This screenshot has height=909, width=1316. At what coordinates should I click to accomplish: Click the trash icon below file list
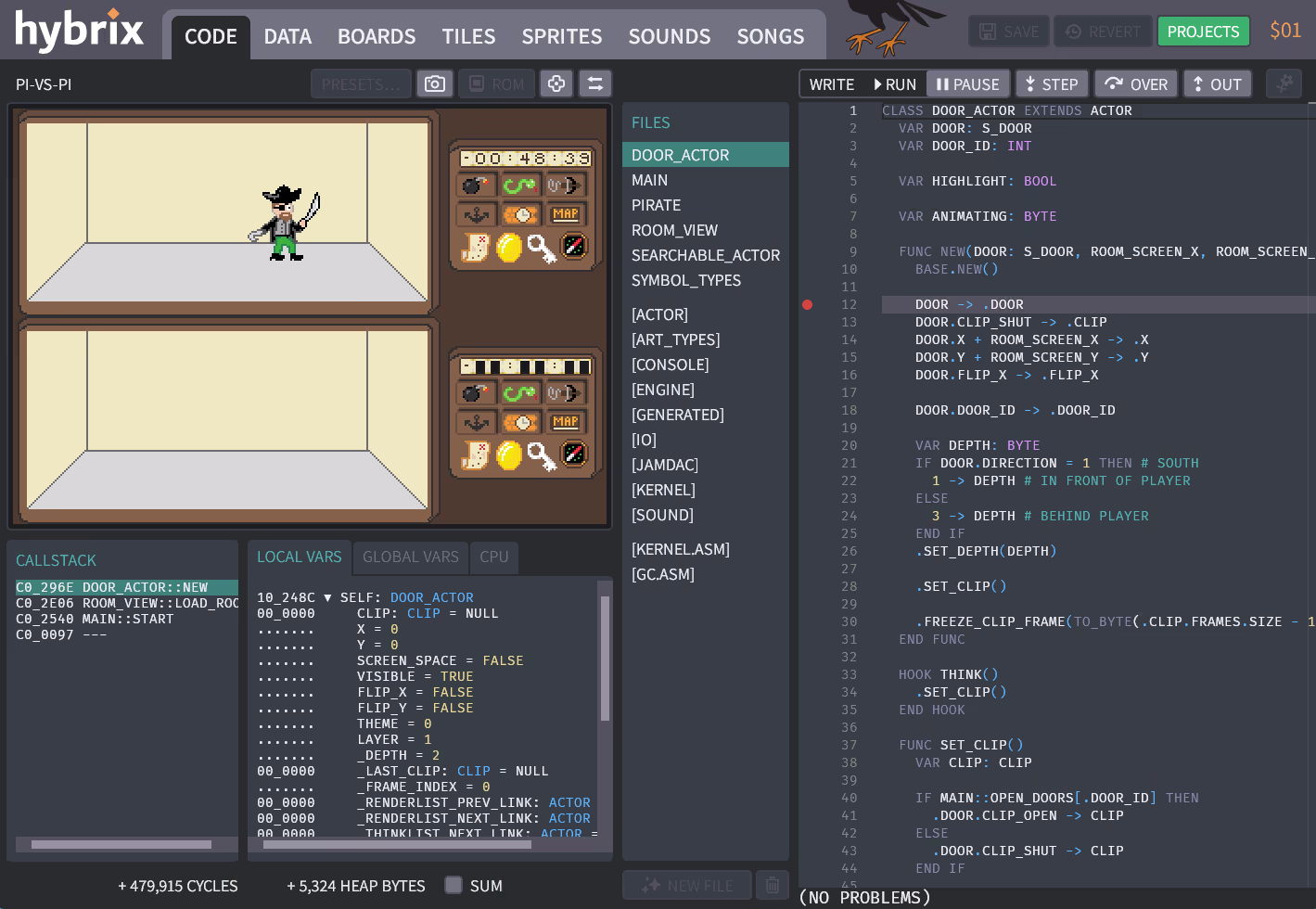[772, 886]
